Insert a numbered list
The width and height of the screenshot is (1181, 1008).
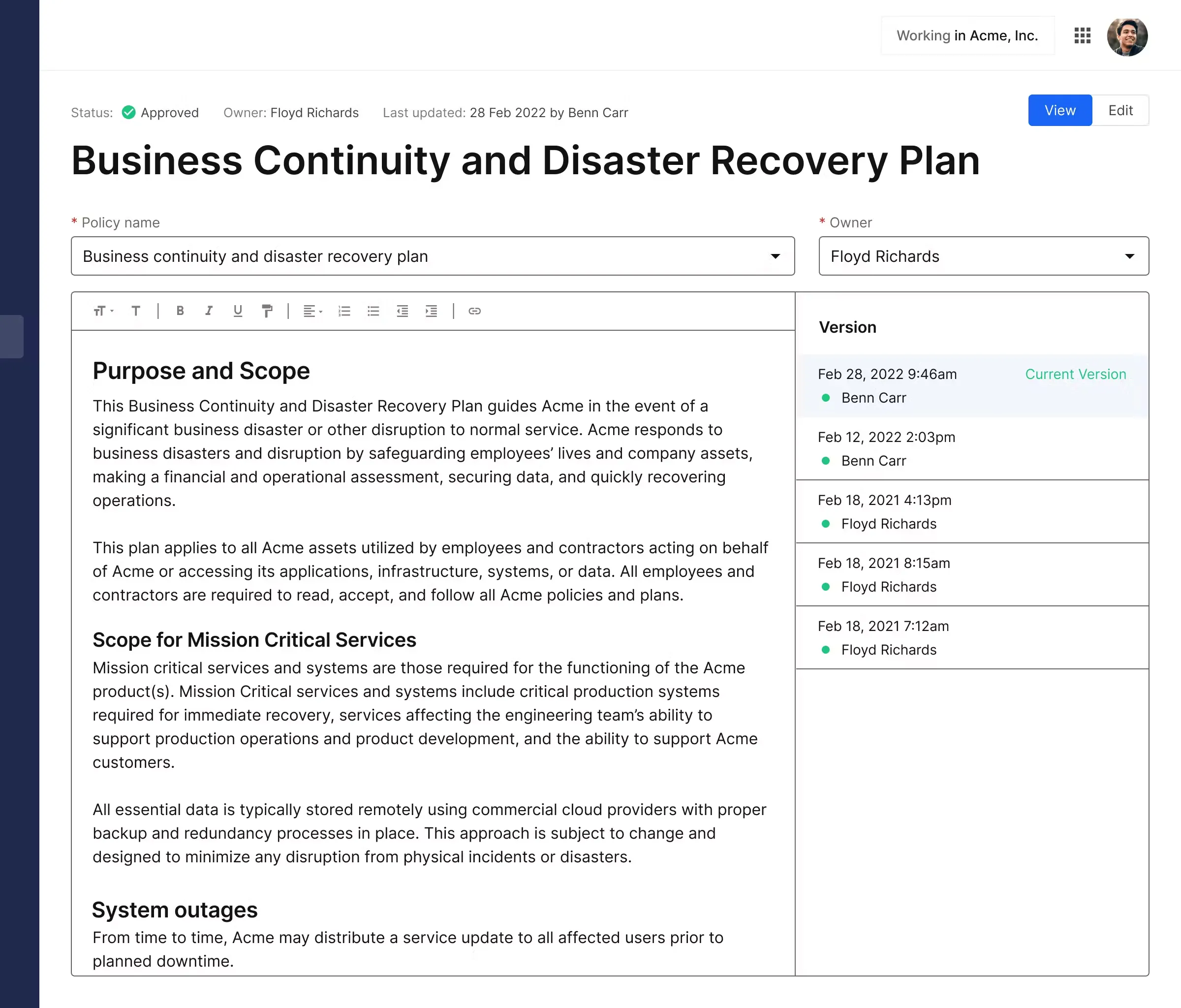tap(344, 311)
